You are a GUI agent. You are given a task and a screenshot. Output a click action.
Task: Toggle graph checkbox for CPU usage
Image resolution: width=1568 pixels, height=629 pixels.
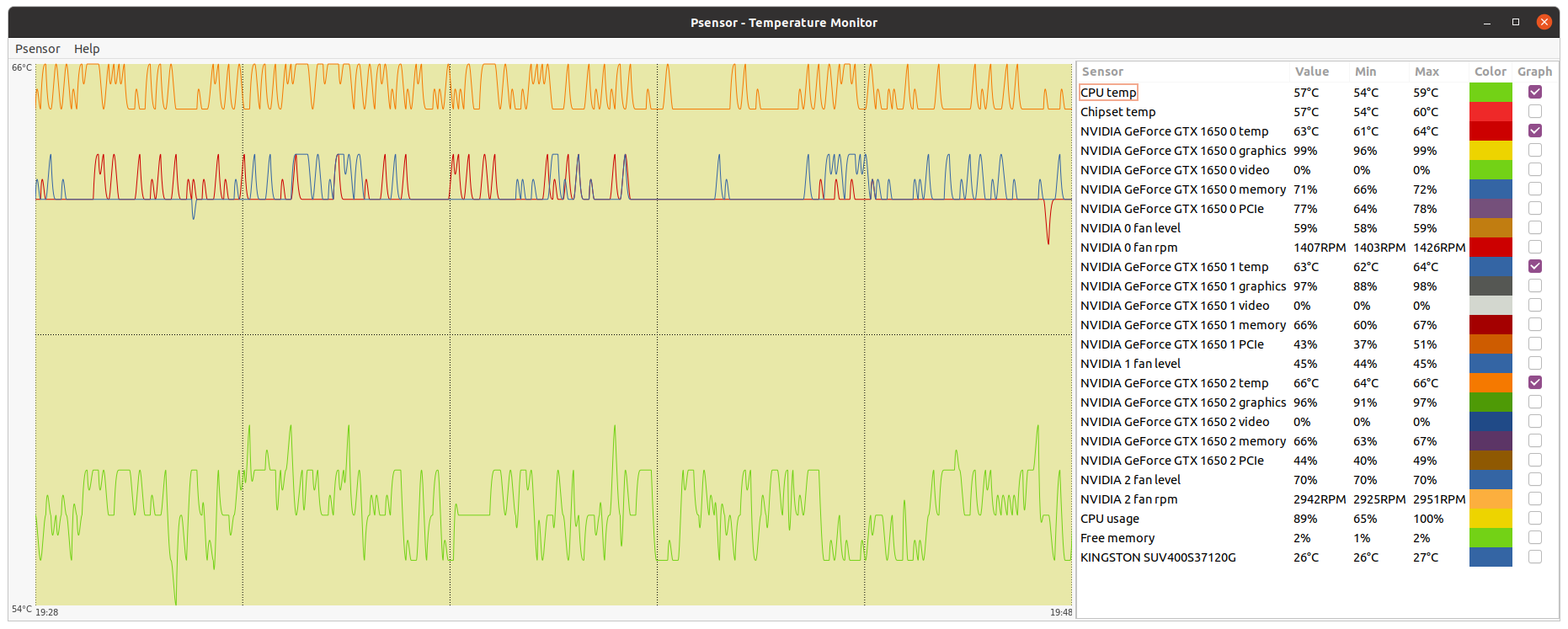point(1534,518)
